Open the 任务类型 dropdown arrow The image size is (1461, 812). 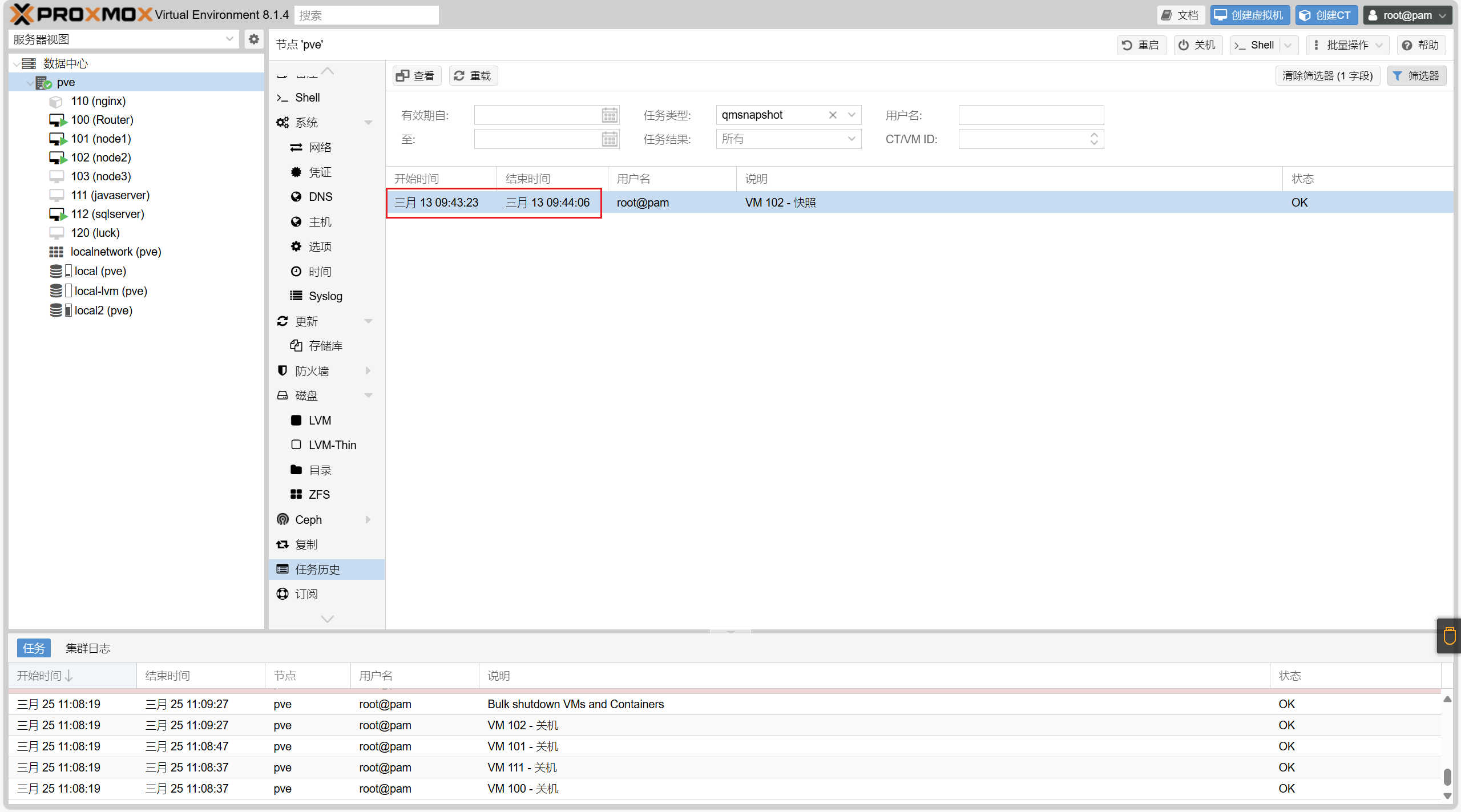tap(851, 115)
